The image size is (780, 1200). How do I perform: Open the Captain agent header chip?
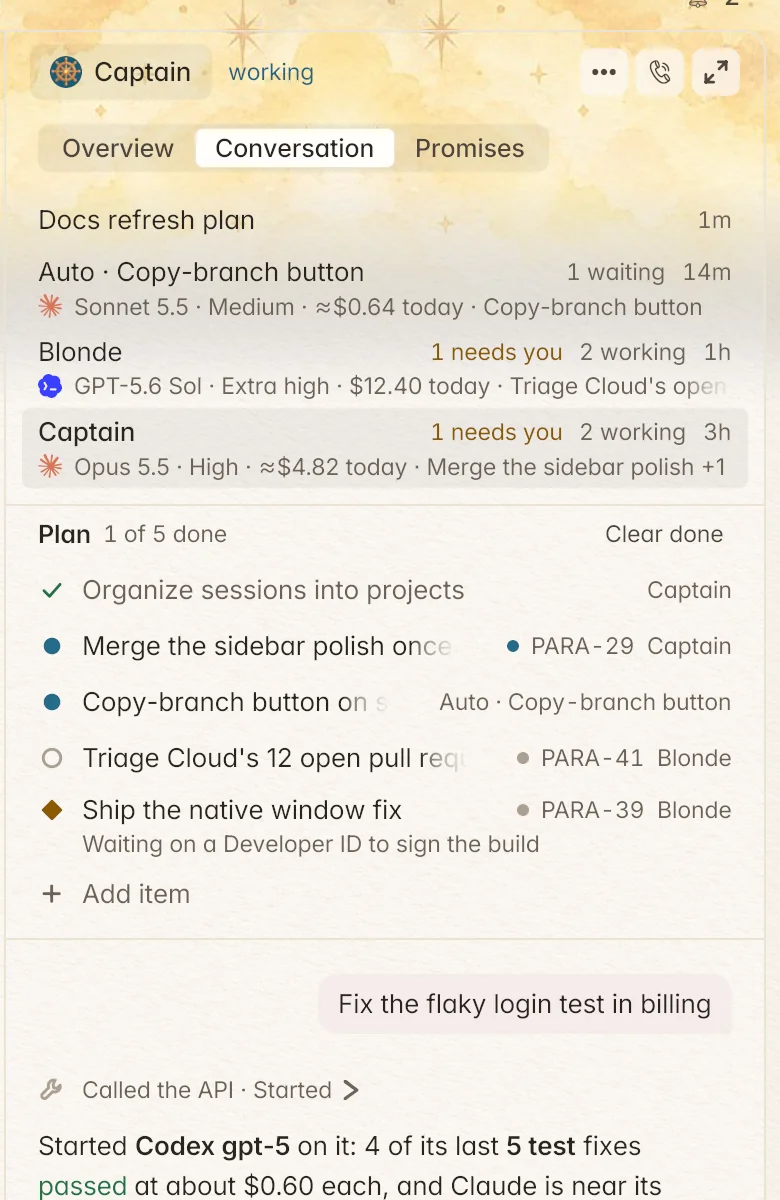coord(121,72)
